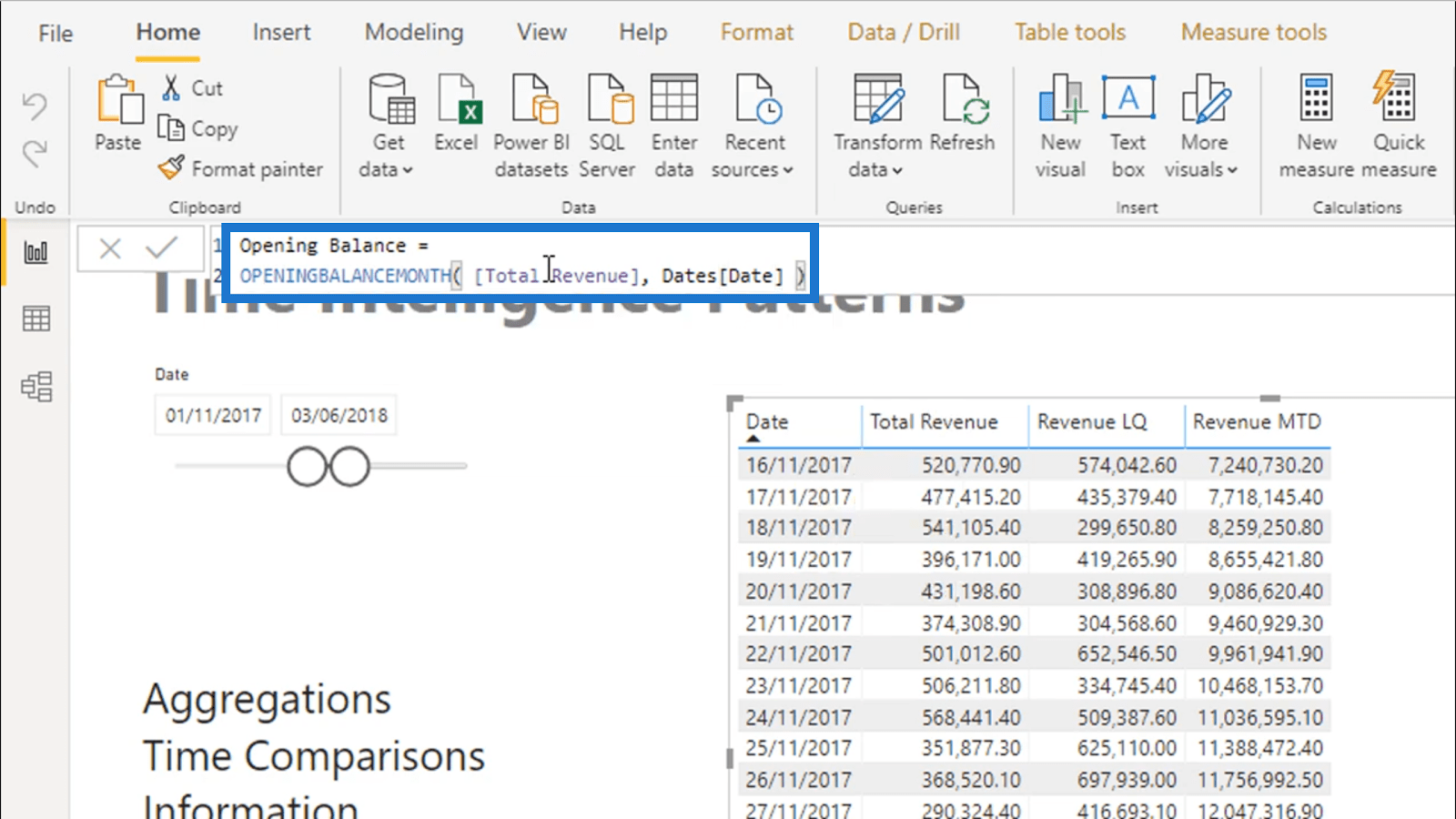The width and height of the screenshot is (1456, 819).
Task: Cut the selection with scissors icon
Action: [170, 87]
